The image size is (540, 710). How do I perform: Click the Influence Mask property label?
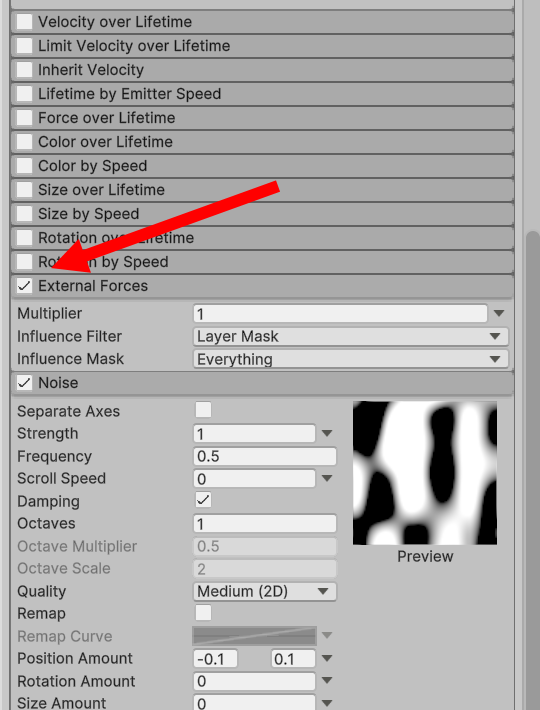70,359
